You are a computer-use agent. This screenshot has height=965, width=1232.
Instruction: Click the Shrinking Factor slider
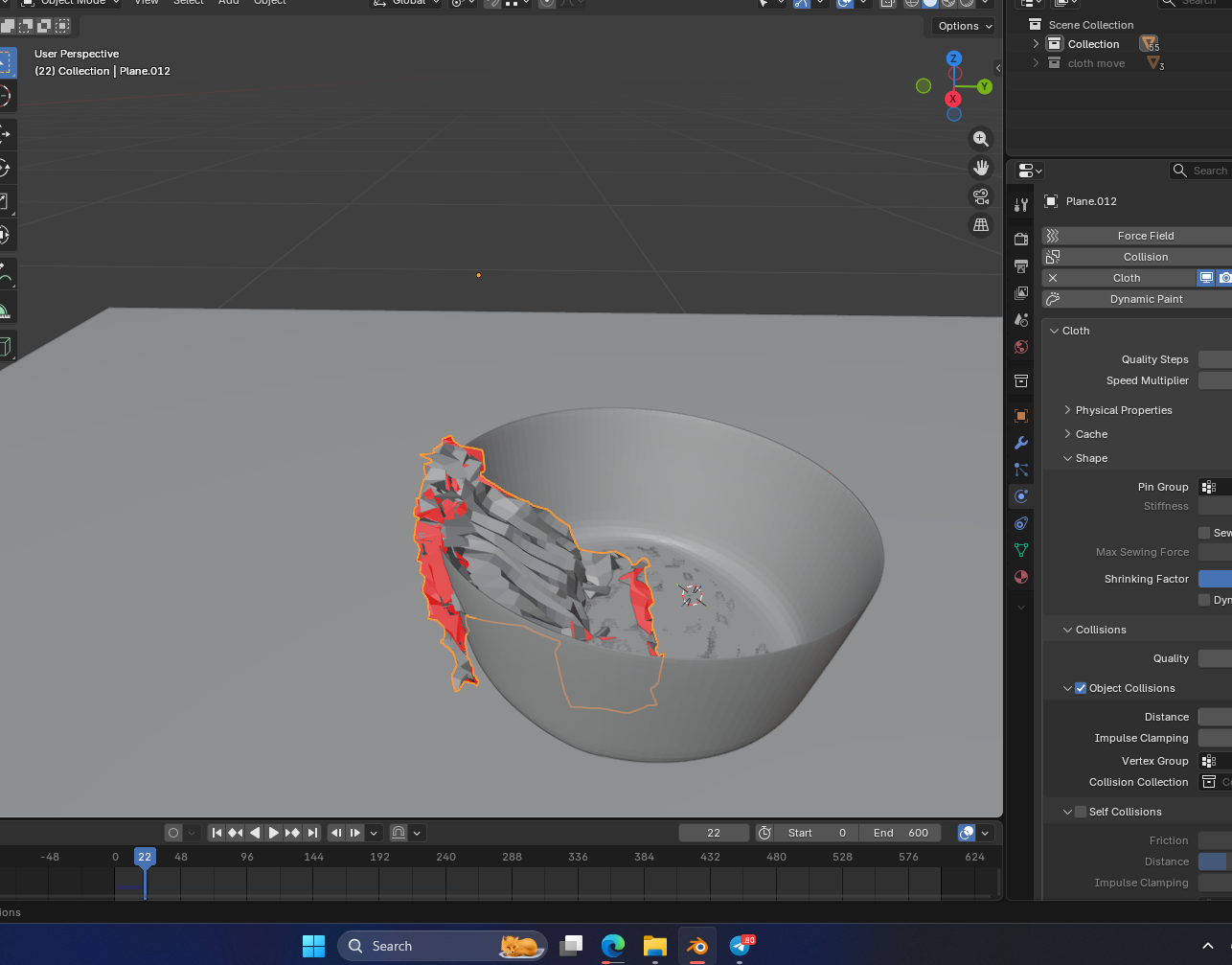1215,579
